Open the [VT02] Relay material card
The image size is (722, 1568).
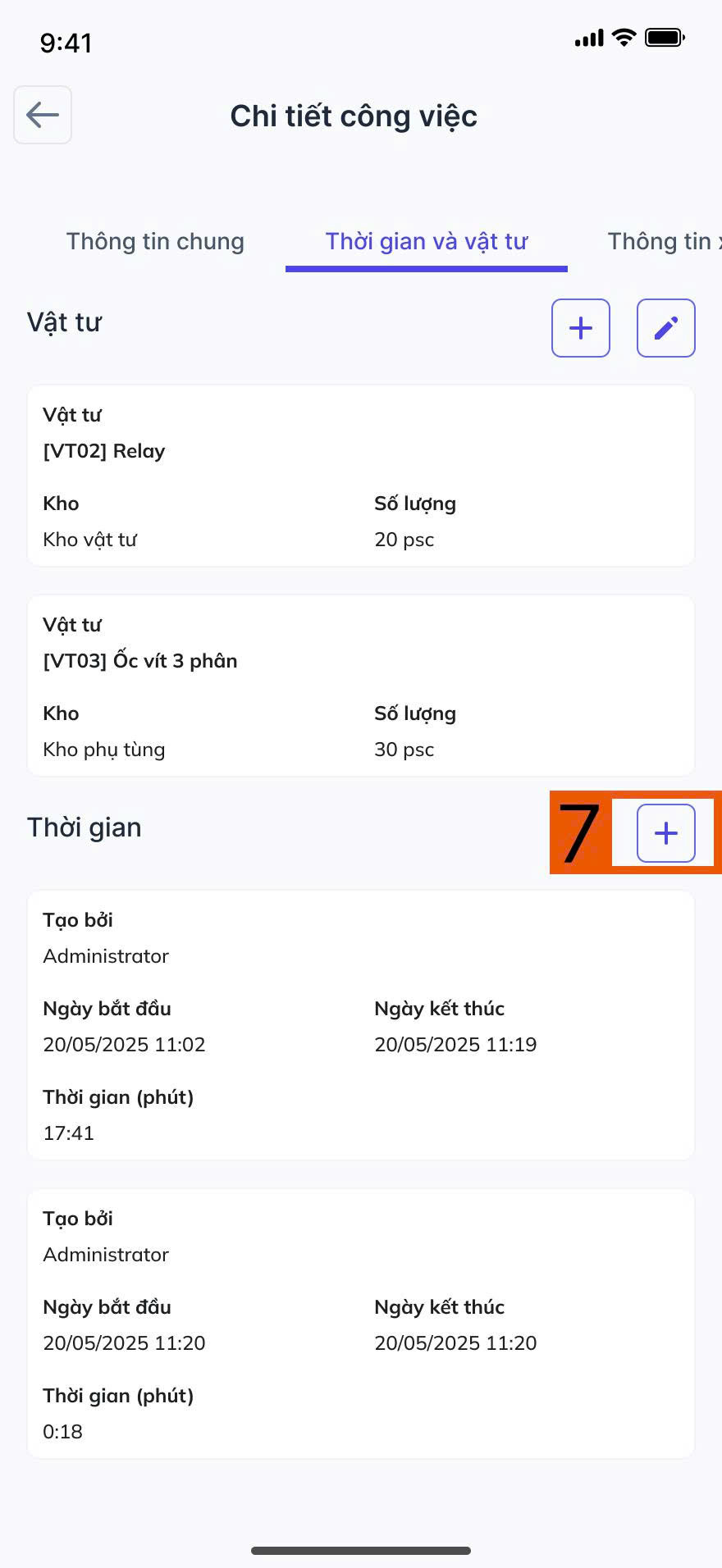(361, 476)
